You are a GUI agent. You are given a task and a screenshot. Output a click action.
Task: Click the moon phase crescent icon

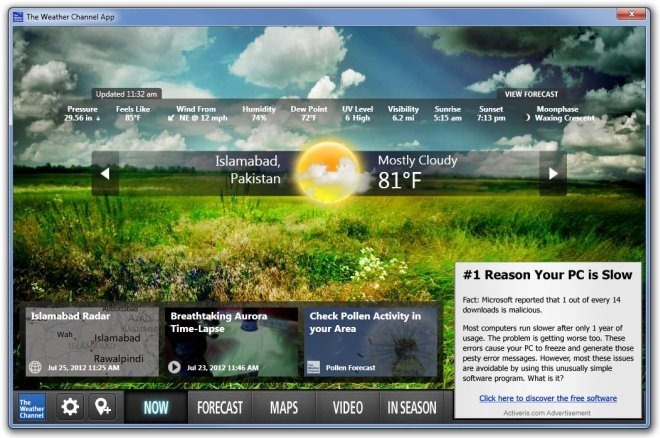[x=527, y=118]
